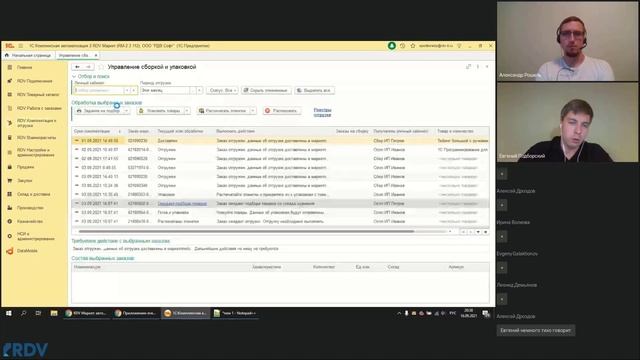Screen dimensions: 640x360
Task: Open the Повторы отгрузки link
Action: click(x=322, y=113)
